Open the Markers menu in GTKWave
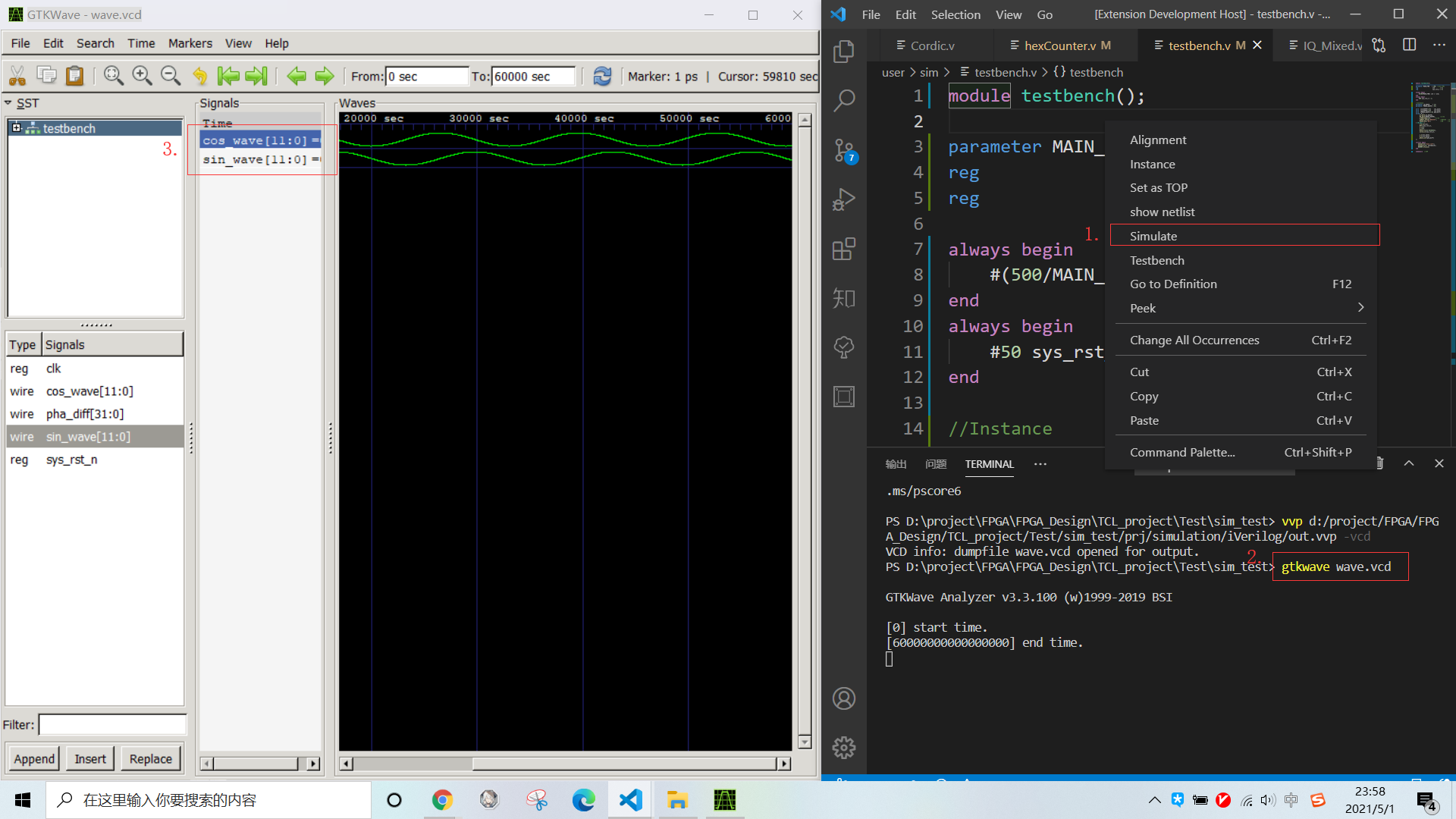The width and height of the screenshot is (1456, 819). point(190,43)
